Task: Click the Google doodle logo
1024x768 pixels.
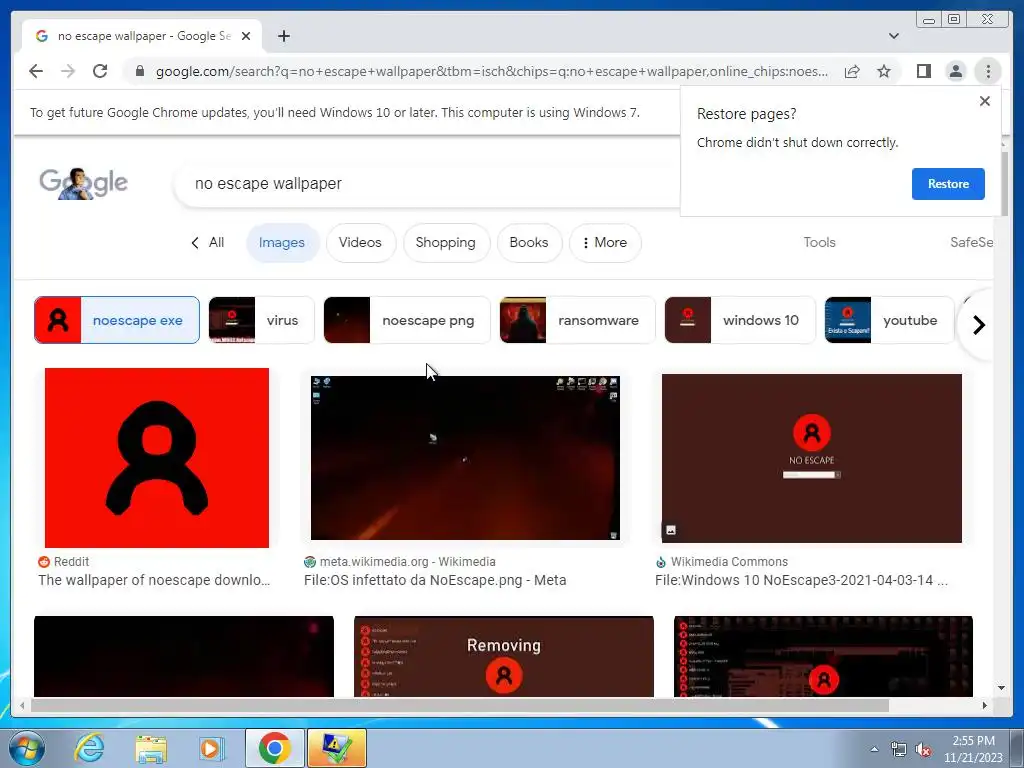Action: [x=83, y=183]
